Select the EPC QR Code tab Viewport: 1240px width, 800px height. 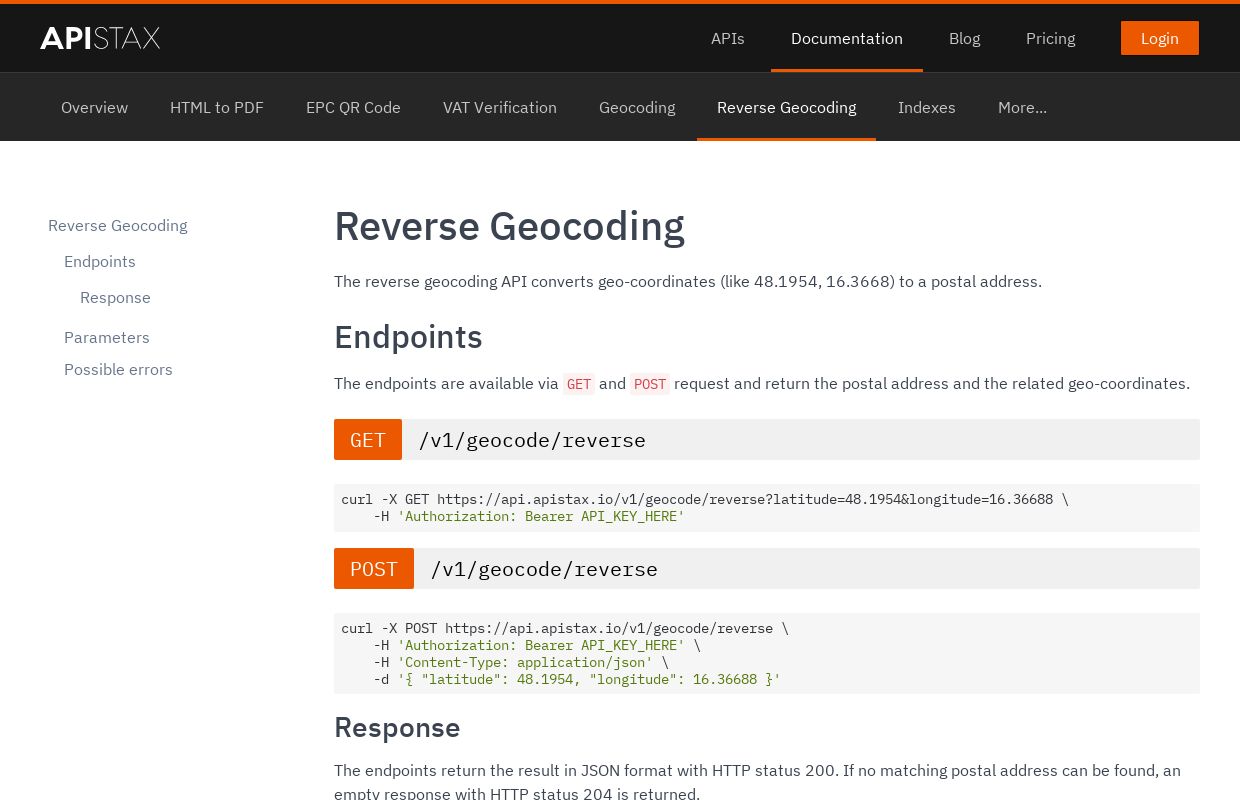click(353, 107)
